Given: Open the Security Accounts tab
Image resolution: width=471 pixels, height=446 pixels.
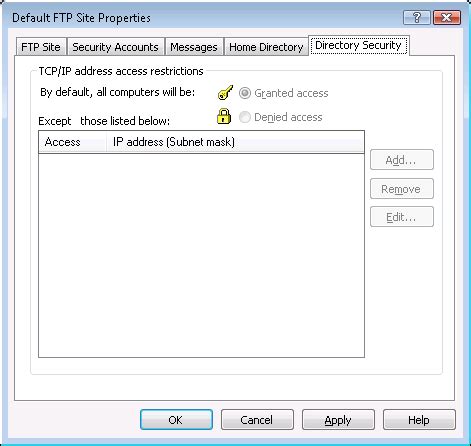Looking at the screenshot, I should [115, 47].
